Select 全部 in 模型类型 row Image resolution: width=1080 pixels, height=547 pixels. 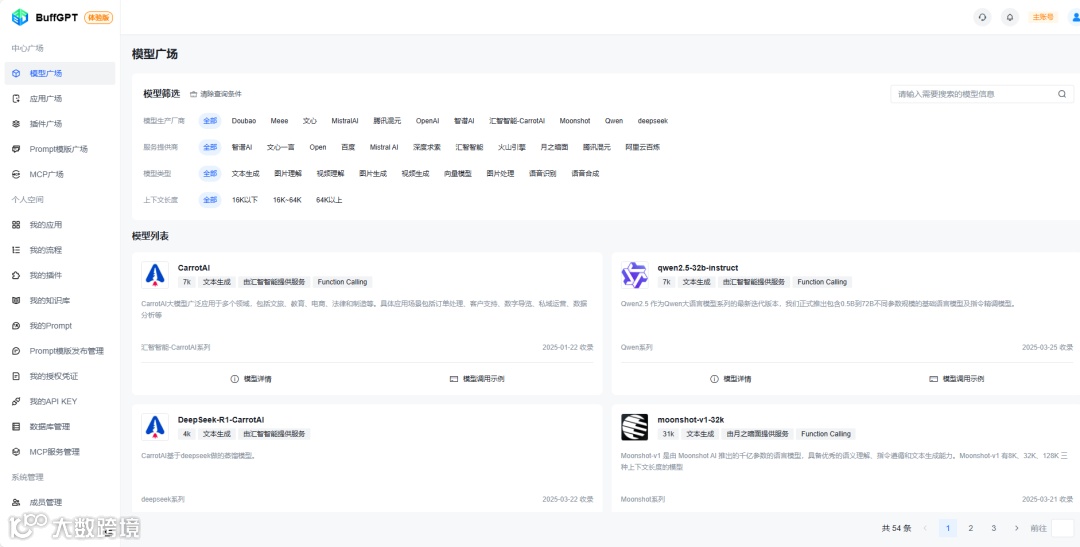[210, 174]
